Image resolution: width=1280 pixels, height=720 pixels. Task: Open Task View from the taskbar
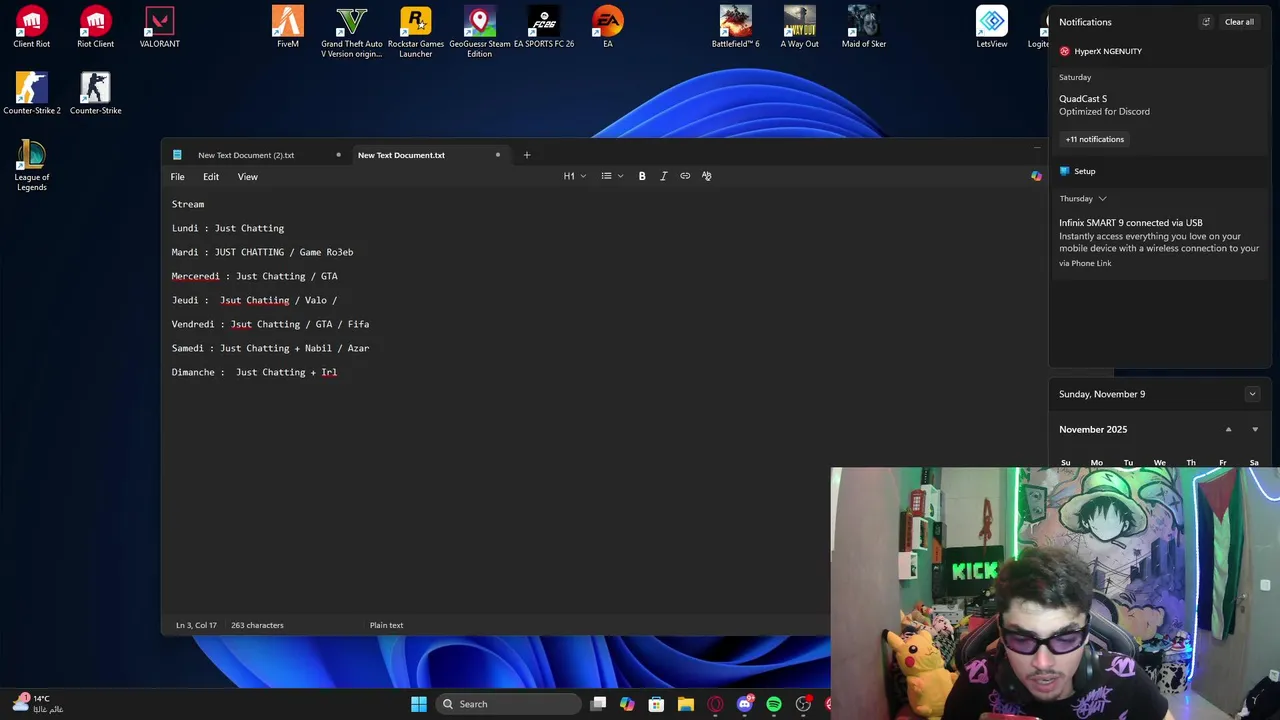point(598,704)
